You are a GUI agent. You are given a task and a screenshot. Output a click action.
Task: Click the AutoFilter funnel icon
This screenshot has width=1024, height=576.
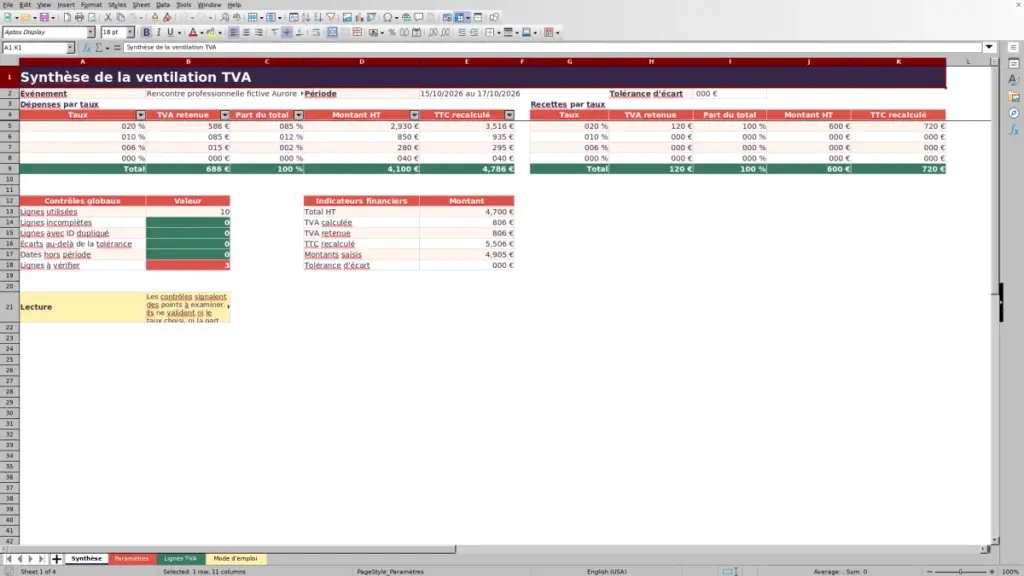pyautogui.click(x=330, y=18)
